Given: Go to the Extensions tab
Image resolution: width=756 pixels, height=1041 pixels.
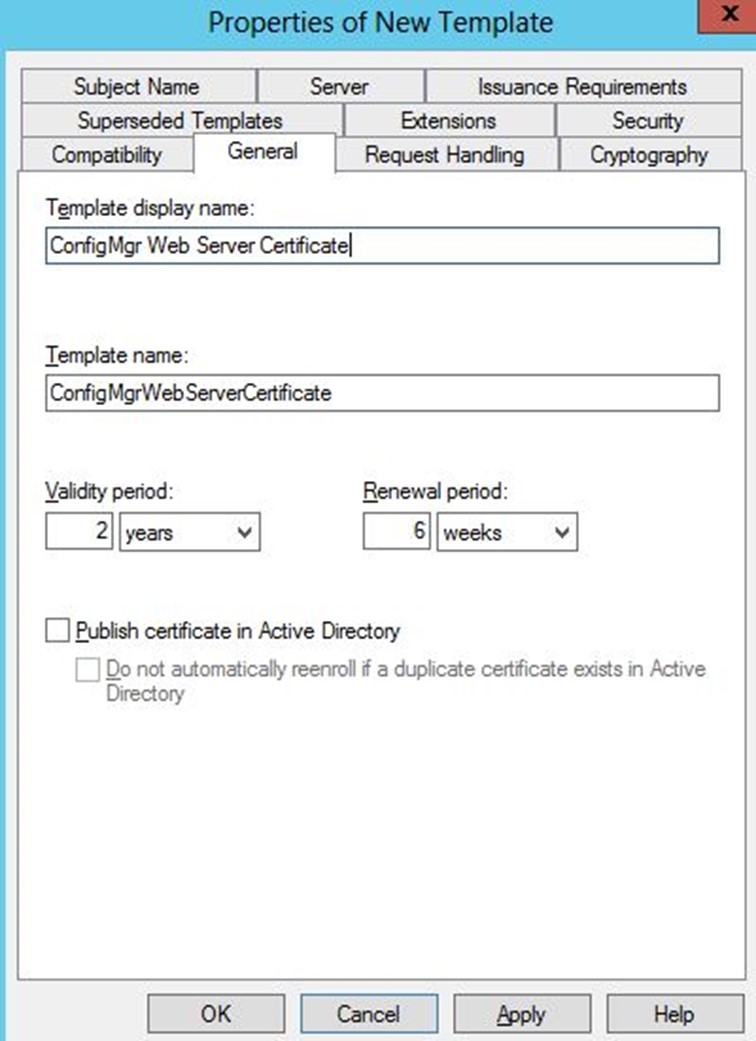Looking at the screenshot, I should pos(449,120).
